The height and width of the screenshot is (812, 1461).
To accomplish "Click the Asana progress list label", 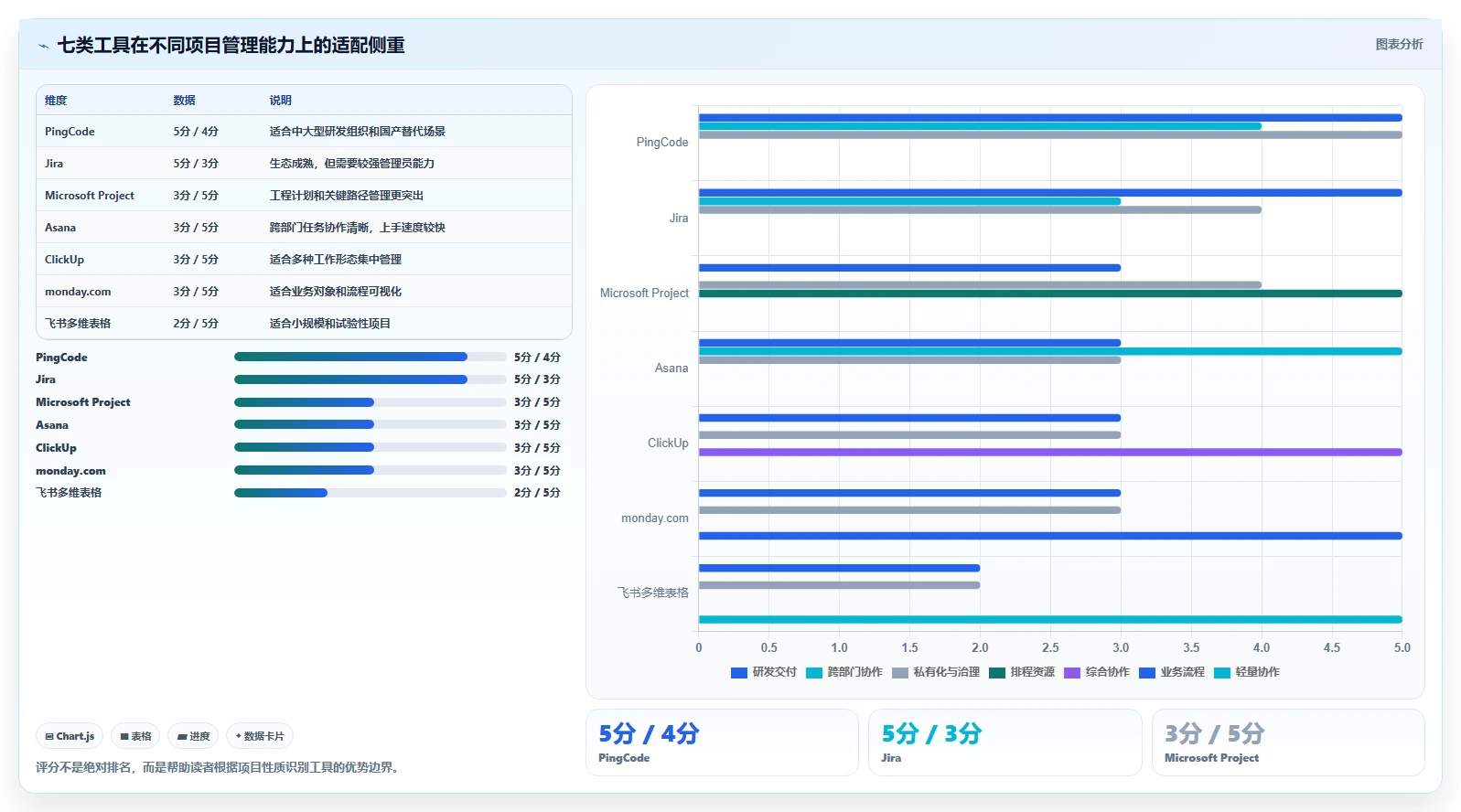I will [x=52, y=425].
